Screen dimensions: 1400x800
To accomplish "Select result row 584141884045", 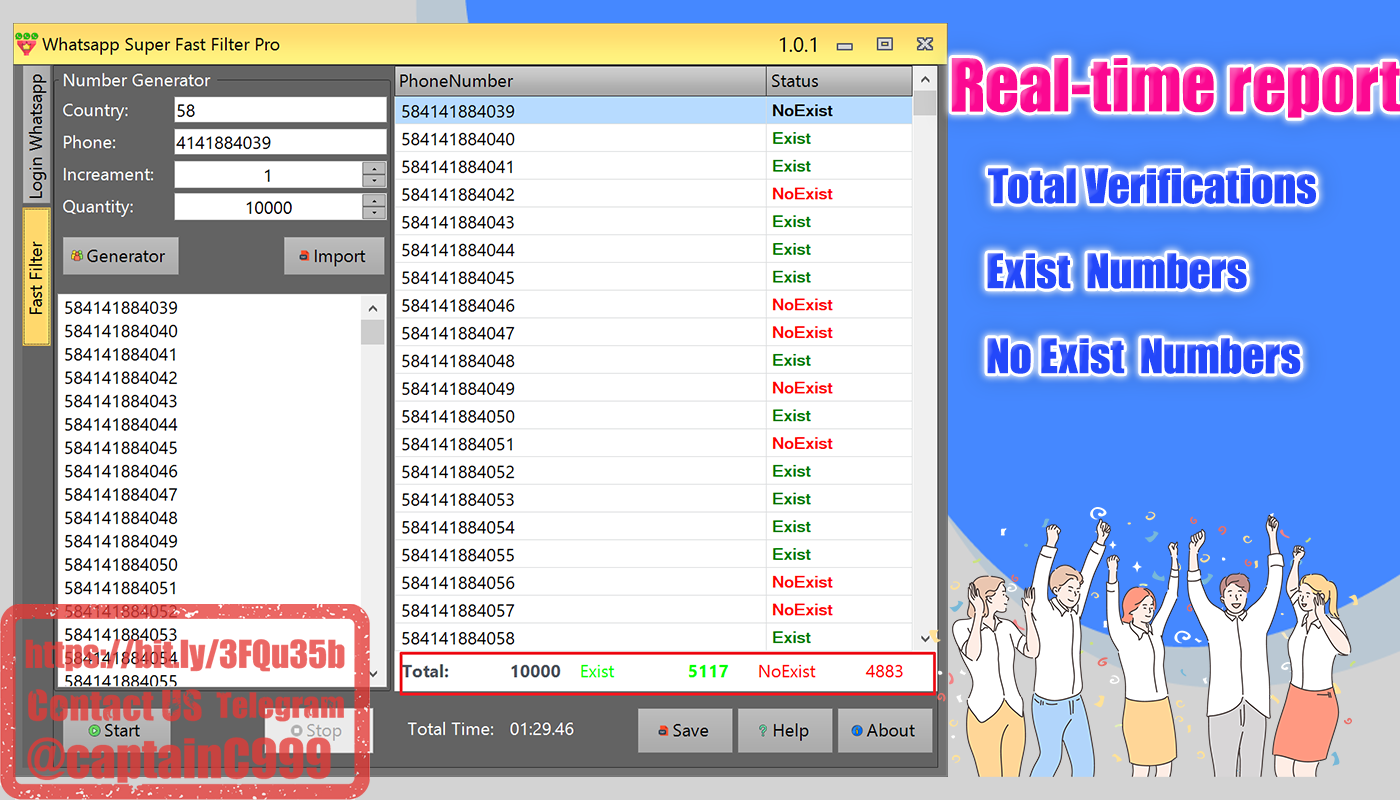I will 654,277.
